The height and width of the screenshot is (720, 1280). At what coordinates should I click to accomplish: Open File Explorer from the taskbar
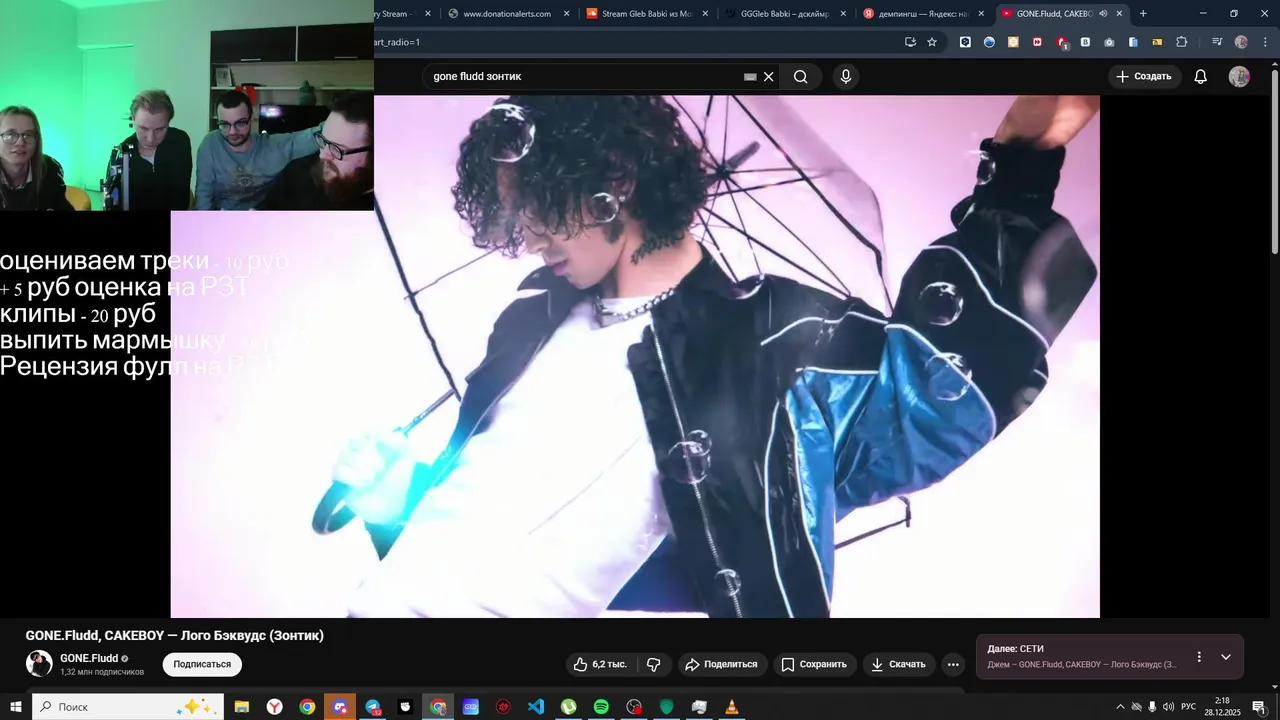click(x=241, y=707)
